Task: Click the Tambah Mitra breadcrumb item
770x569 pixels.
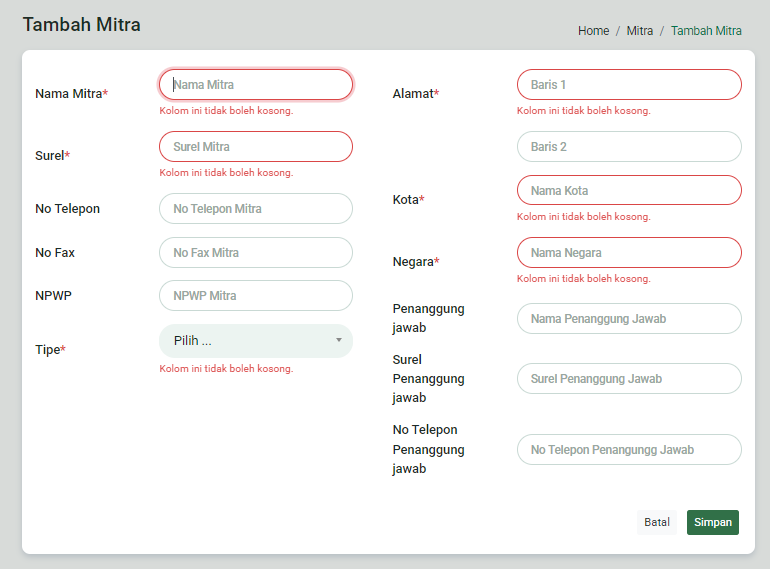Action: [706, 31]
